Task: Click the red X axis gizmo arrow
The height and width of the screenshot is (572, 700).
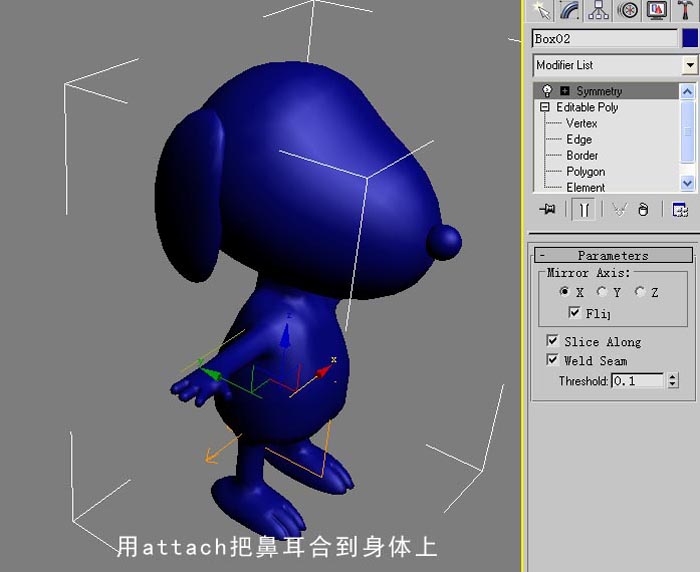Action: tap(324, 372)
